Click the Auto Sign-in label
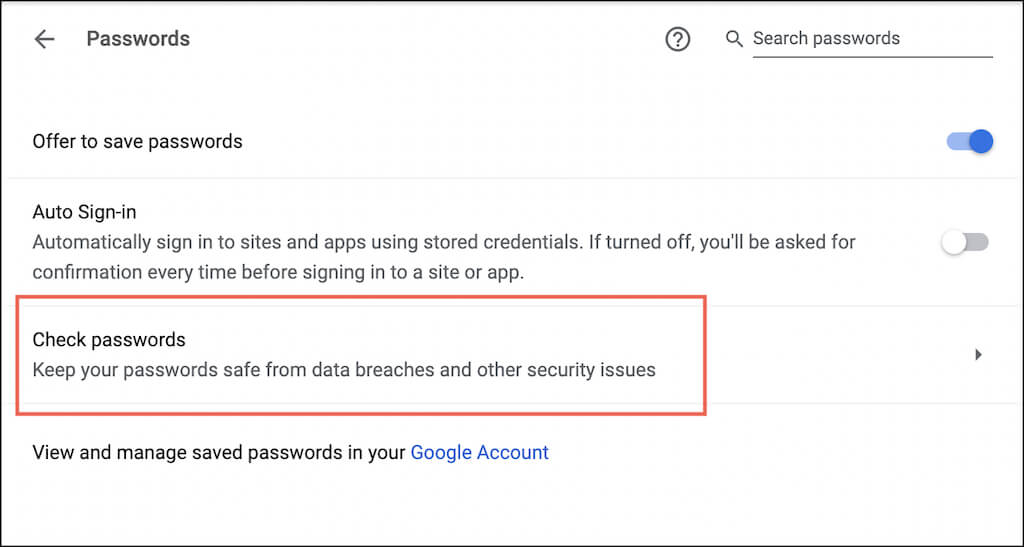The height and width of the screenshot is (547, 1024). [x=84, y=212]
